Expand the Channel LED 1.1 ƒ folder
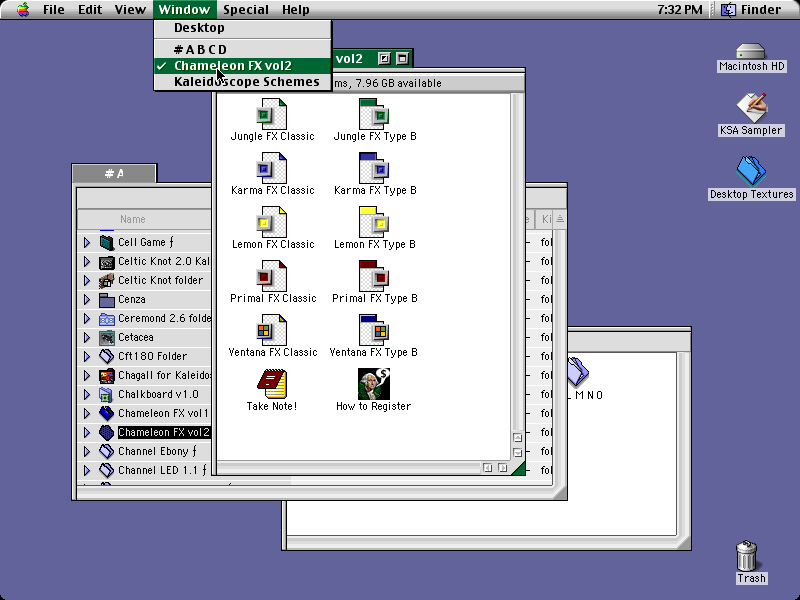The width and height of the screenshot is (800, 600). pyautogui.click(x=87, y=470)
